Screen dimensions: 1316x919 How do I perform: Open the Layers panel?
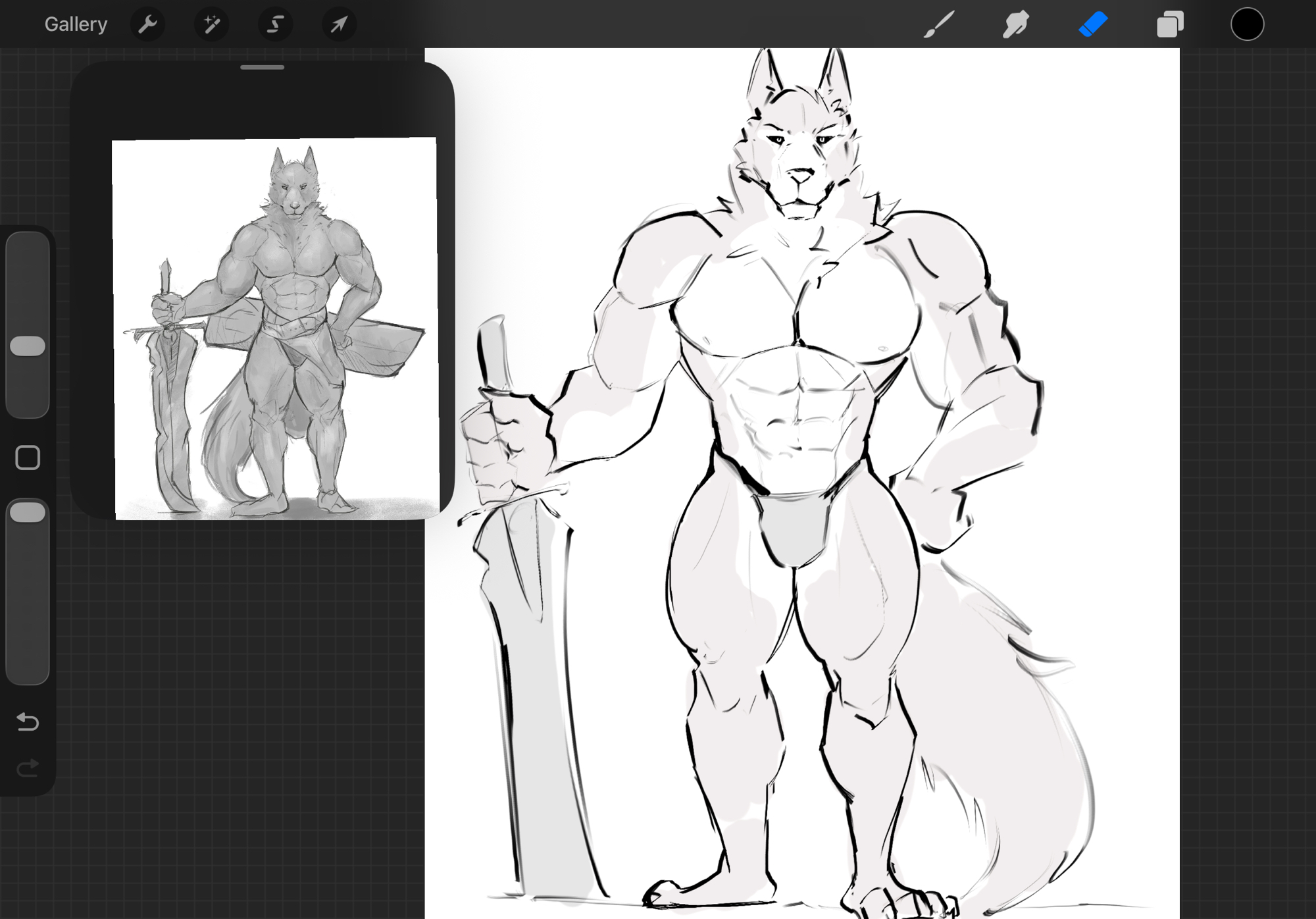tap(1170, 24)
